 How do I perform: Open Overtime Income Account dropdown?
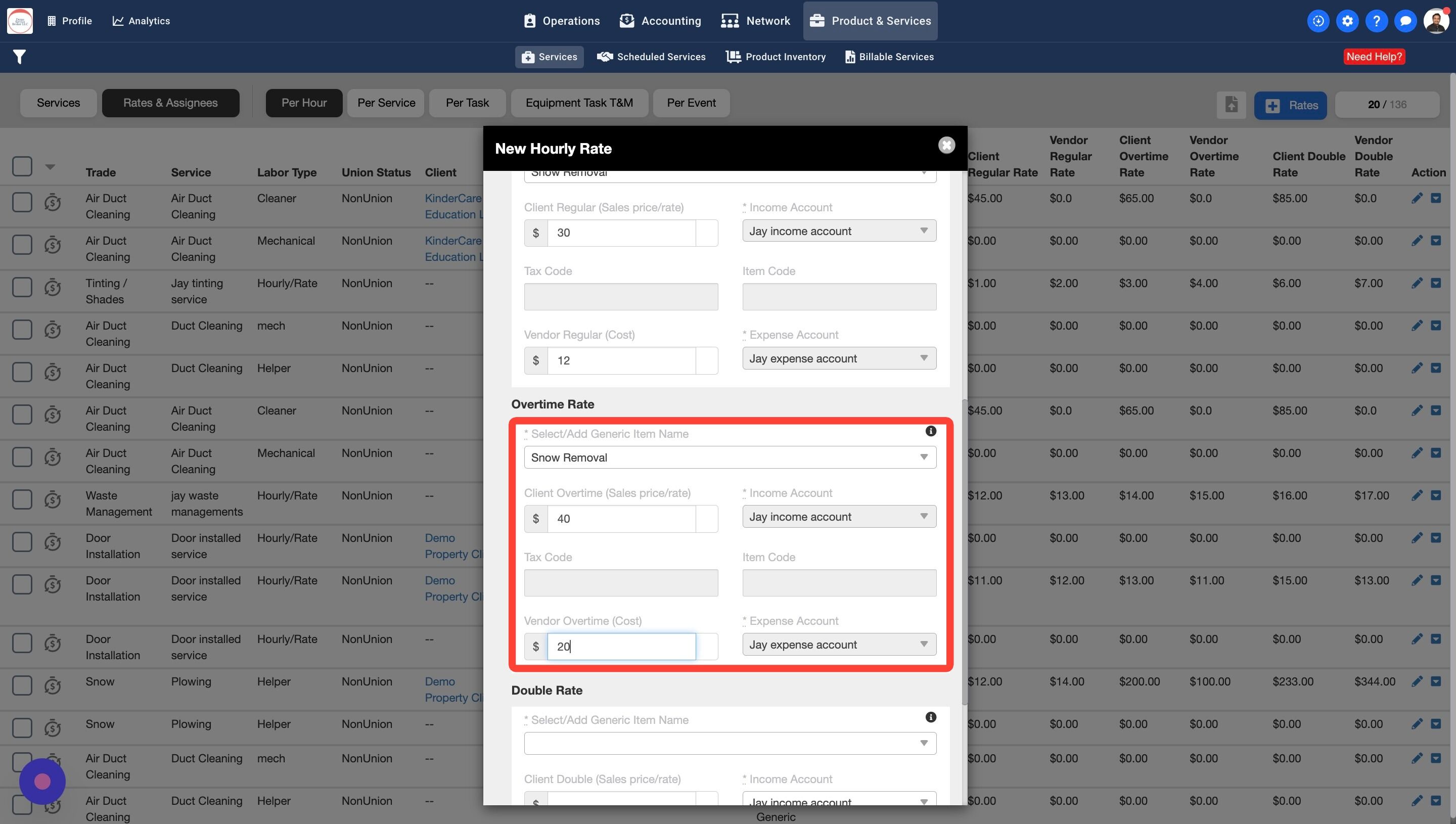pyautogui.click(x=839, y=517)
